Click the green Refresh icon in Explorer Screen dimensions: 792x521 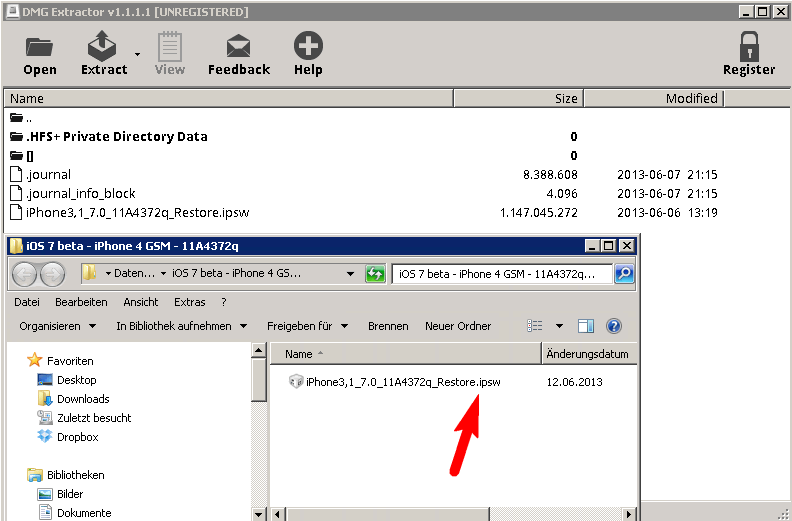coord(375,274)
